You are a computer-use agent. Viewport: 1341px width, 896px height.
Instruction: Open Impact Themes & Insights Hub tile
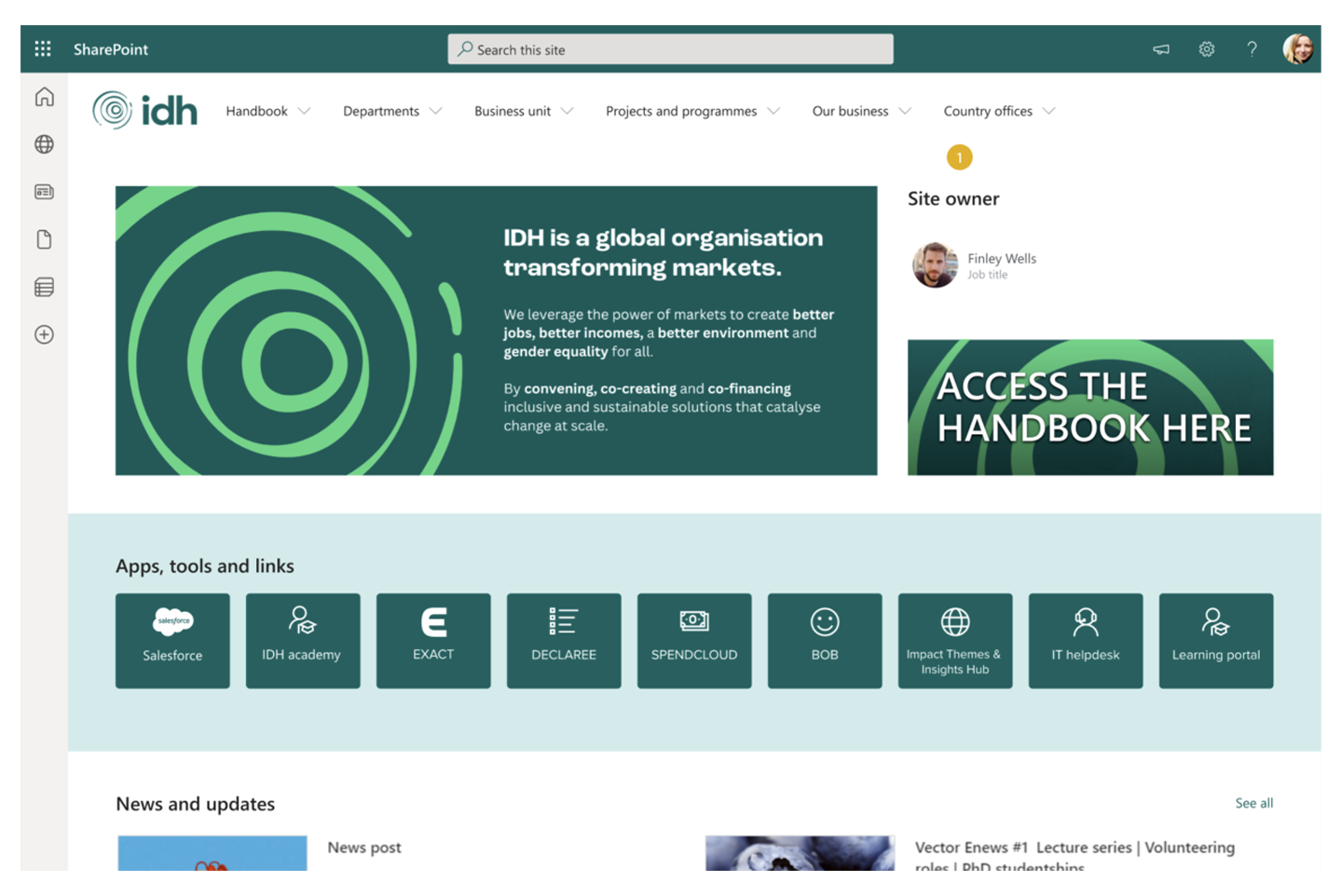click(x=955, y=641)
